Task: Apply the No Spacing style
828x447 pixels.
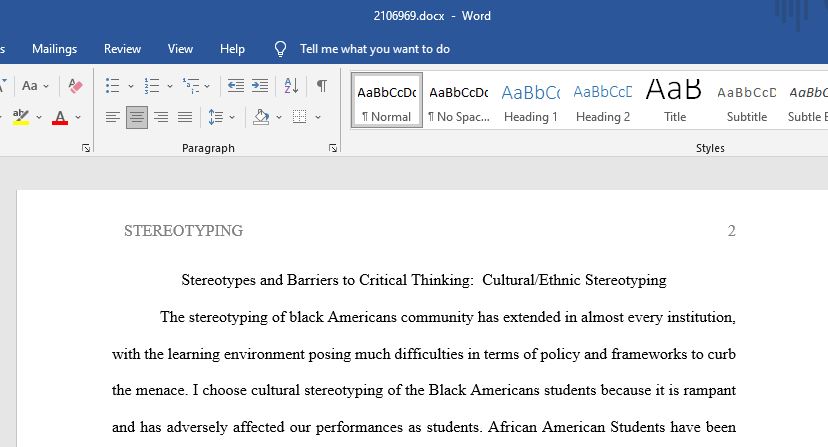Action: point(458,100)
